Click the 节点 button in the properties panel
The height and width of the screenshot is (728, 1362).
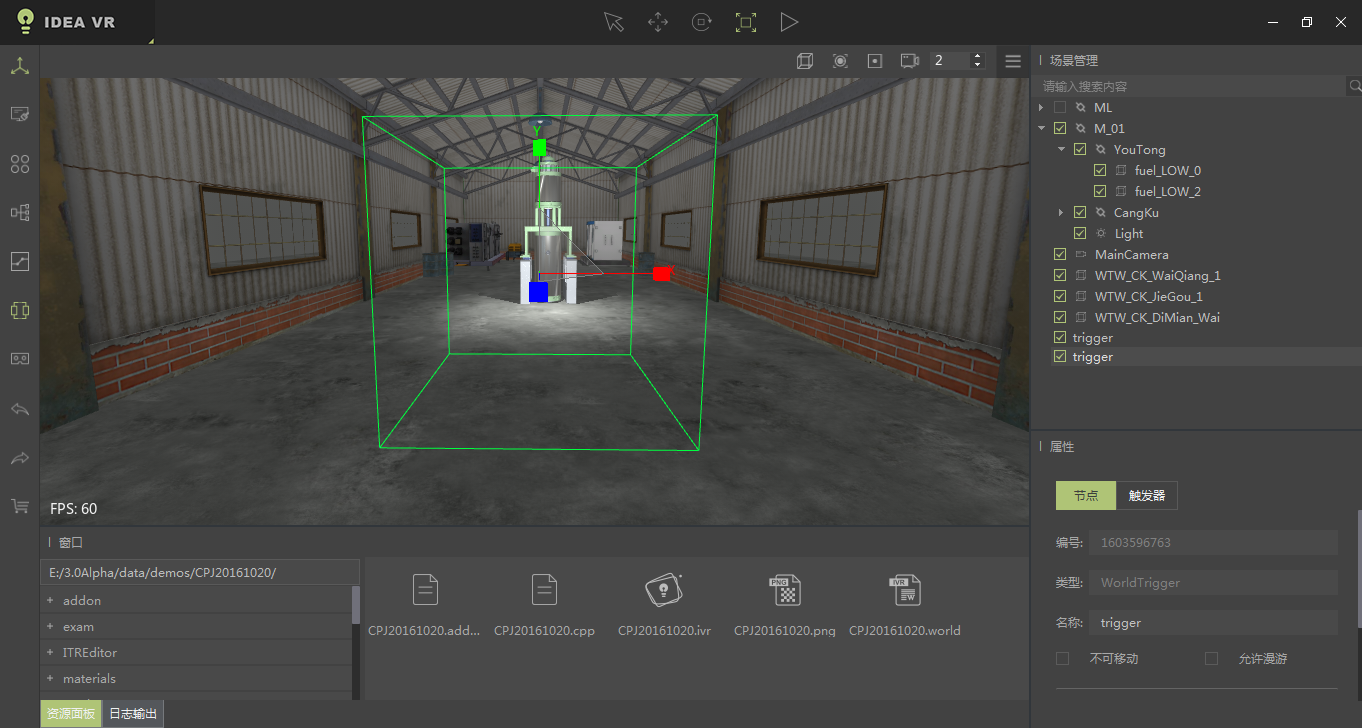click(x=1085, y=495)
